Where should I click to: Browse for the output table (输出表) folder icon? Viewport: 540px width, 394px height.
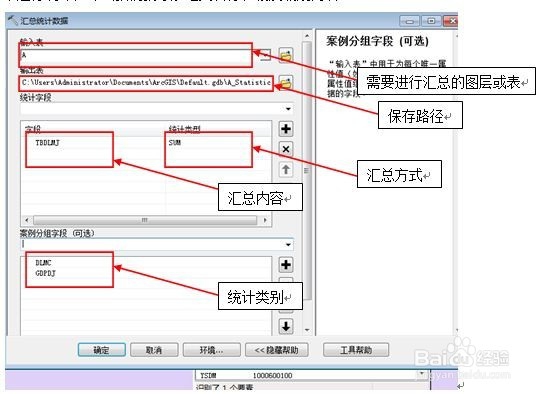point(285,83)
